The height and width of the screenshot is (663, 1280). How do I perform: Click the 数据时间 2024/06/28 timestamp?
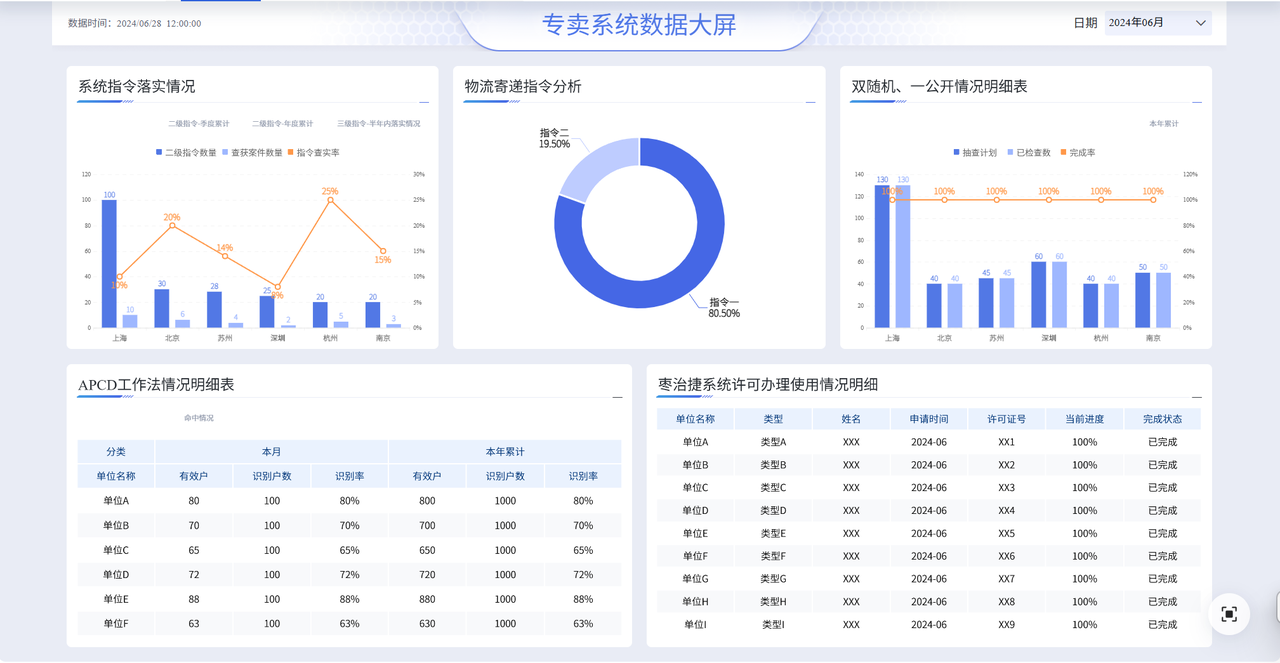coord(134,23)
